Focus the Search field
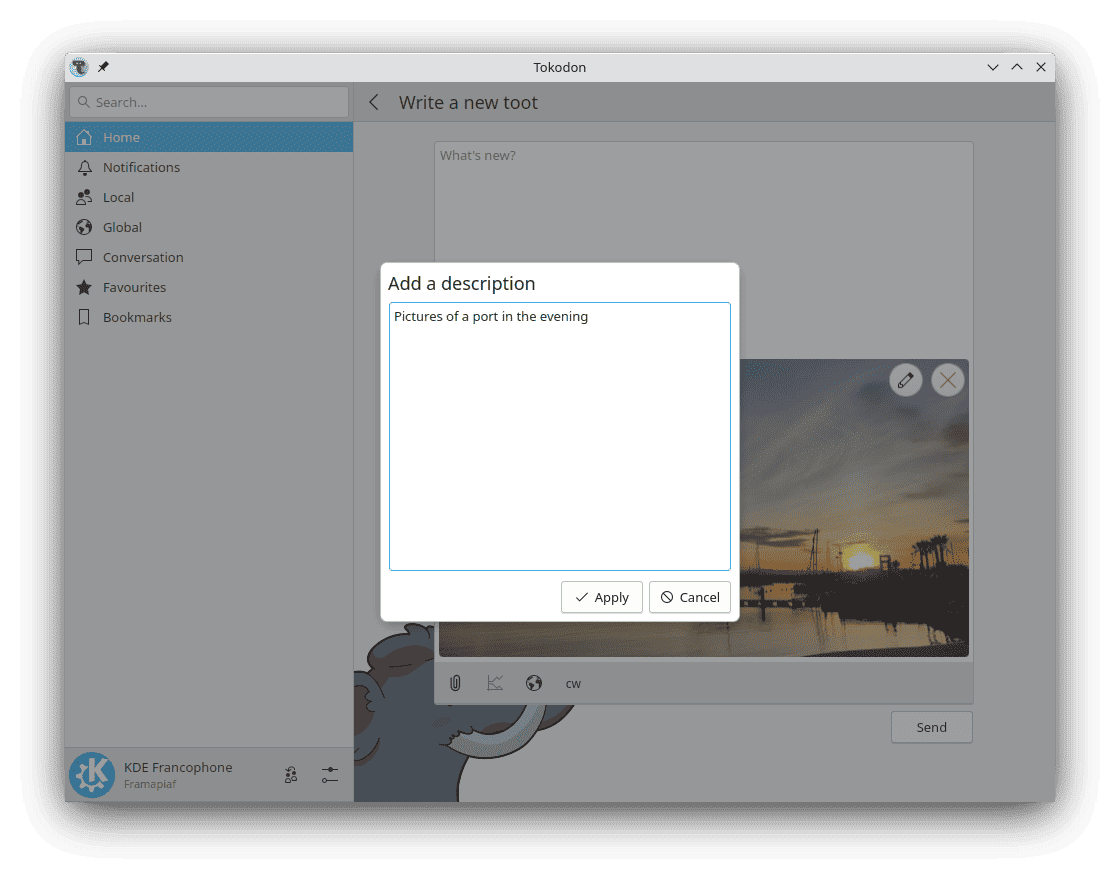Viewport: 1120px width, 879px height. click(x=209, y=102)
